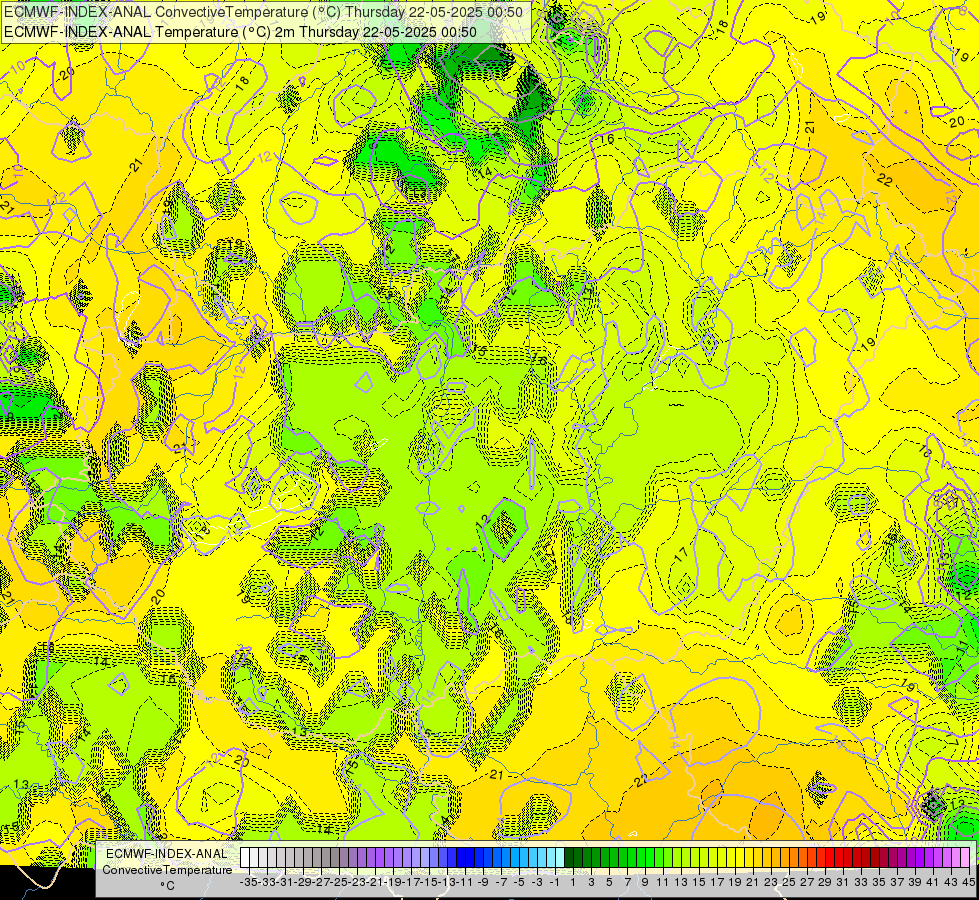Click the 'ECMWF-INDEX-ANAL' label in the legend

coord(167,854)
